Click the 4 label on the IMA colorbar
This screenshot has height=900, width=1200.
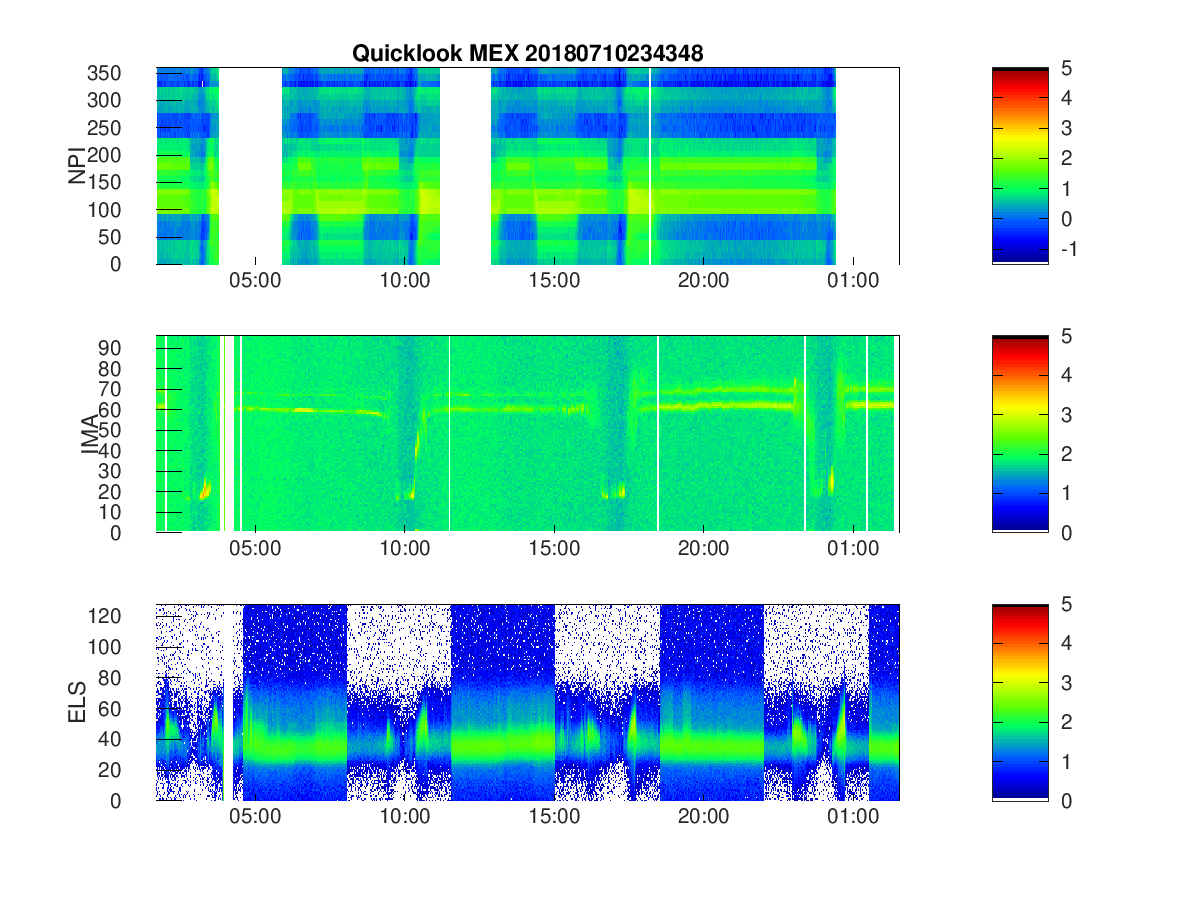click(x=1065, y=375)
